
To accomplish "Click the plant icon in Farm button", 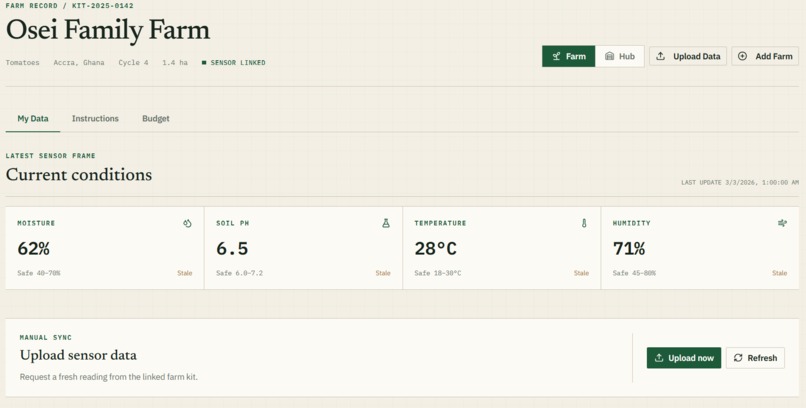I will click(x=556, y=57).
